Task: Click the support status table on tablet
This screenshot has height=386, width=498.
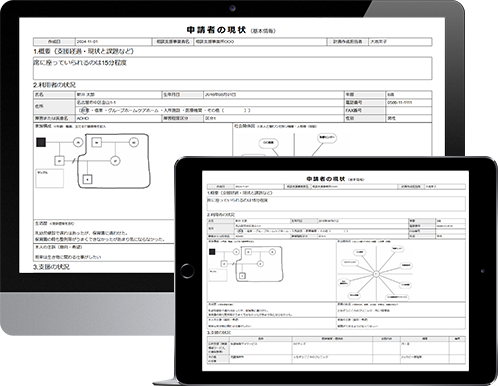Action: (336, 350)
